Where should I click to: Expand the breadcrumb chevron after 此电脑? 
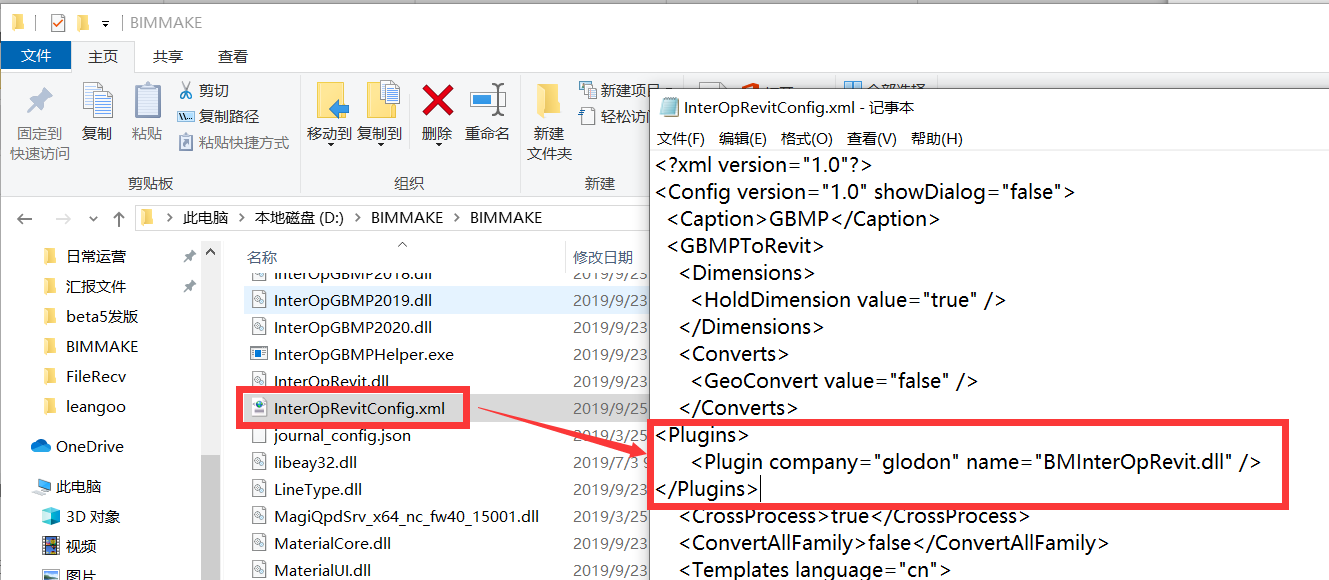click(240, 218)
